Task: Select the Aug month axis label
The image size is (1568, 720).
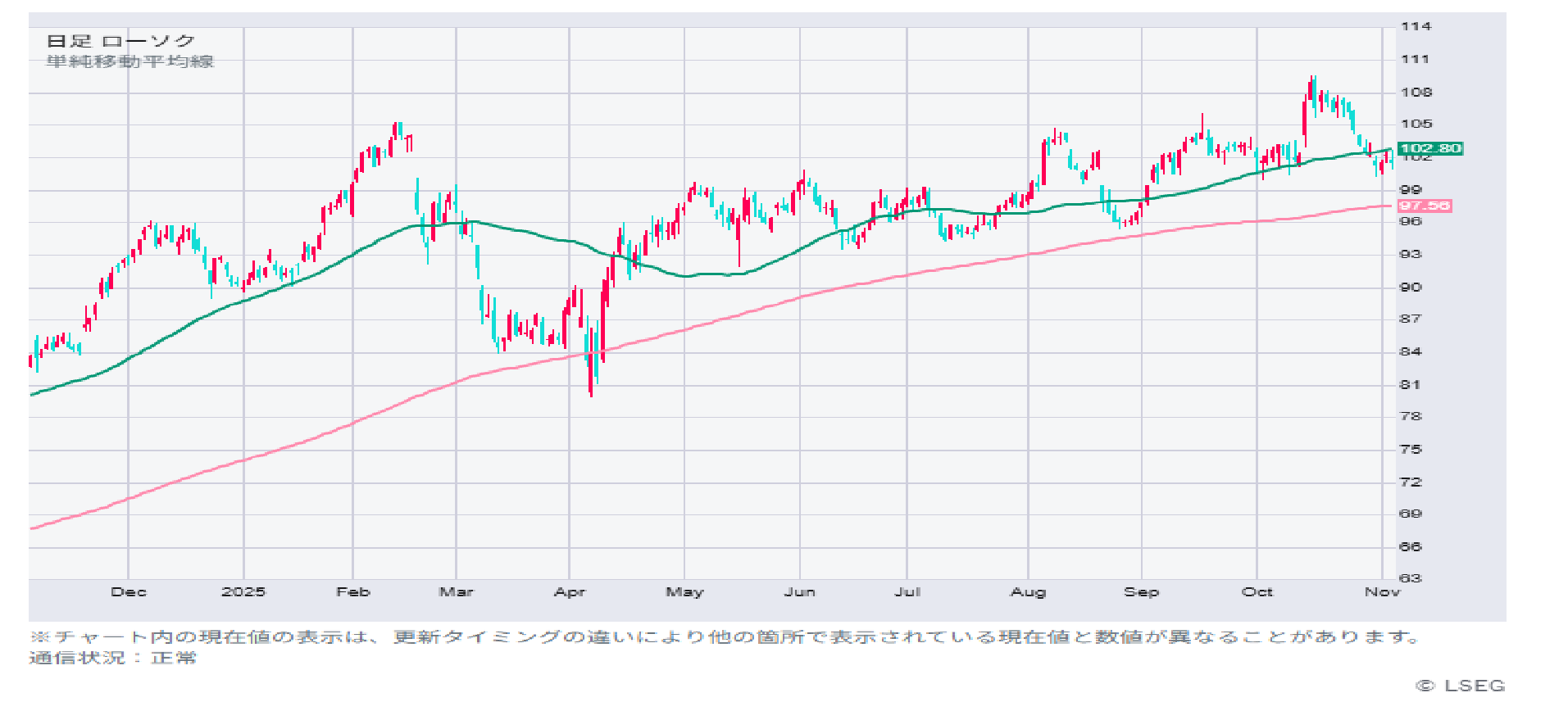Action: (1028, 591)
